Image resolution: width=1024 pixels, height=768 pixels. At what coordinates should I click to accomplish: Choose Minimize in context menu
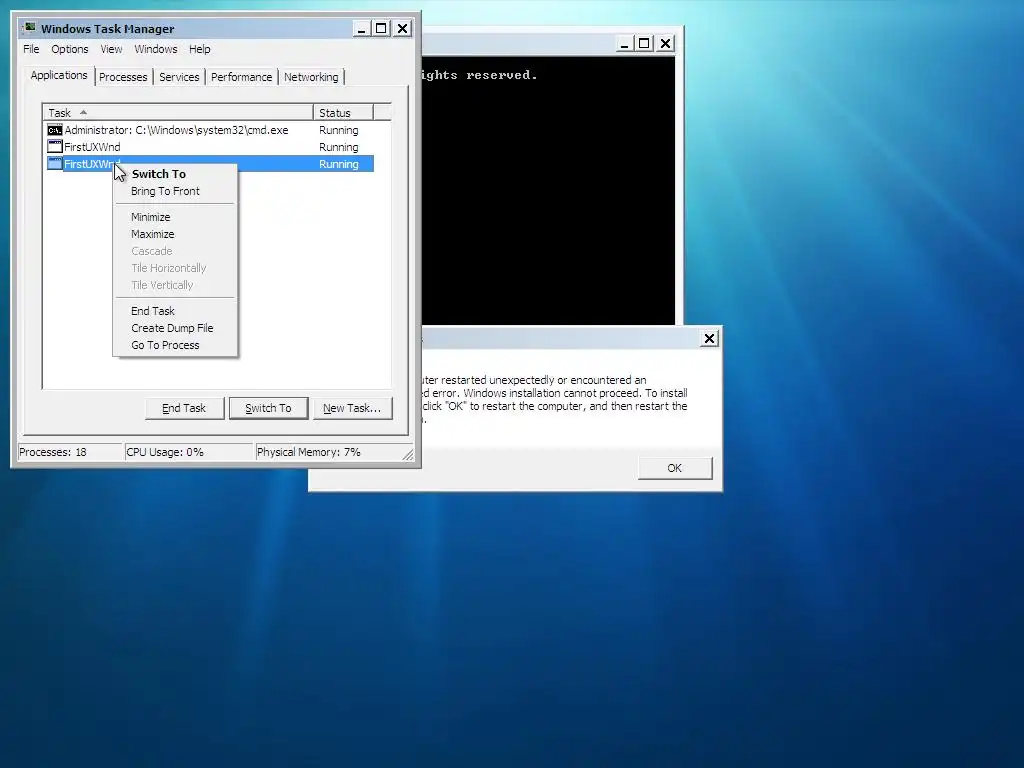(175, 217)
